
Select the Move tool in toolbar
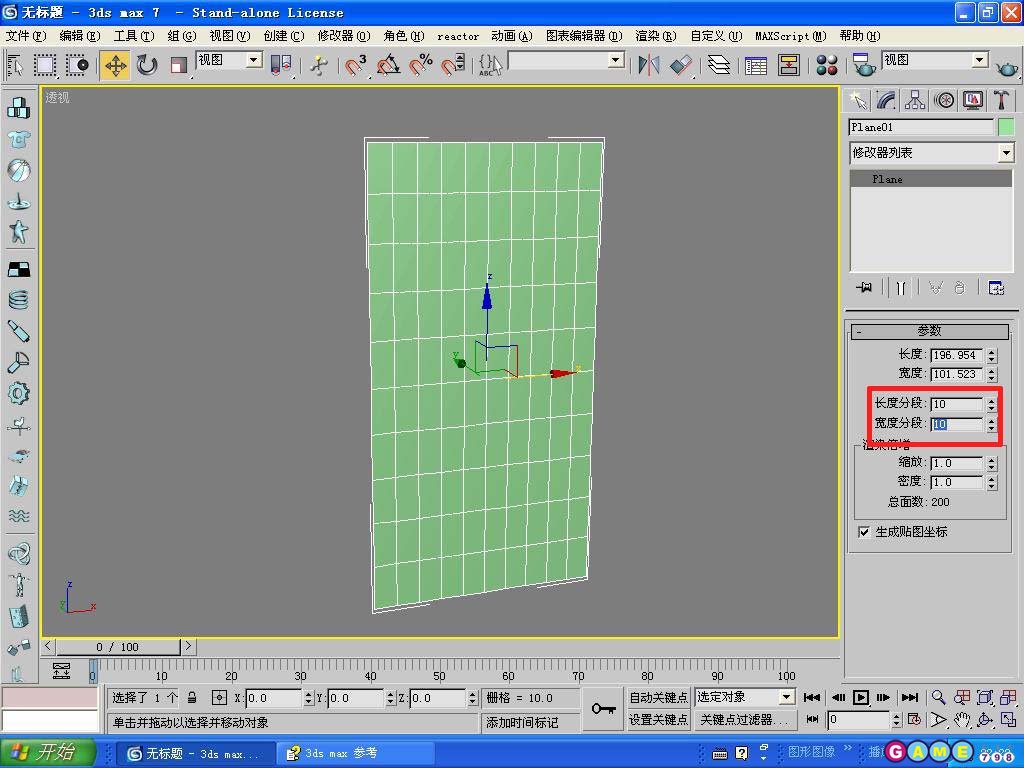115,66
